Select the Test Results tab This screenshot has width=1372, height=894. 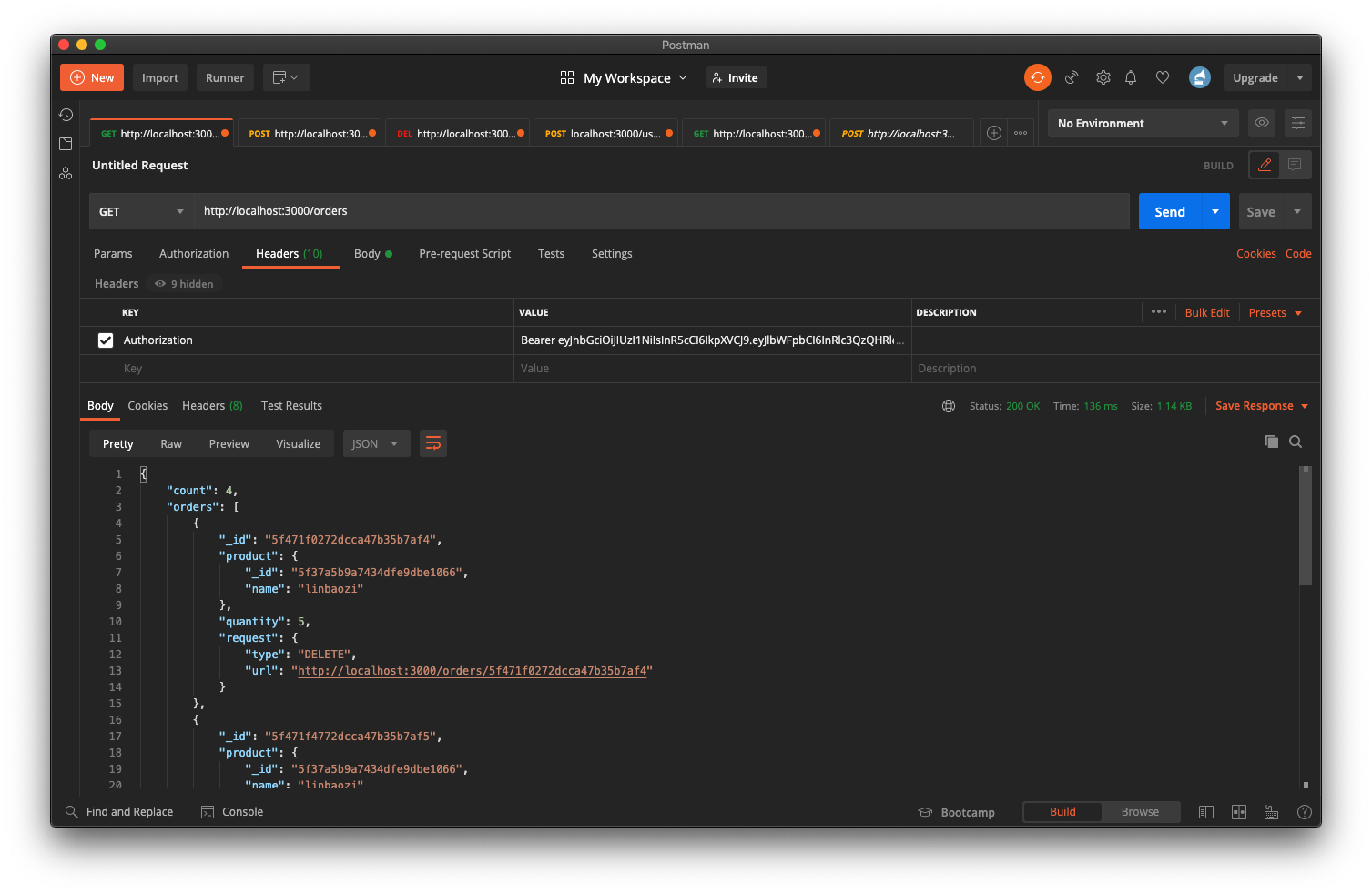pos(291,406)
